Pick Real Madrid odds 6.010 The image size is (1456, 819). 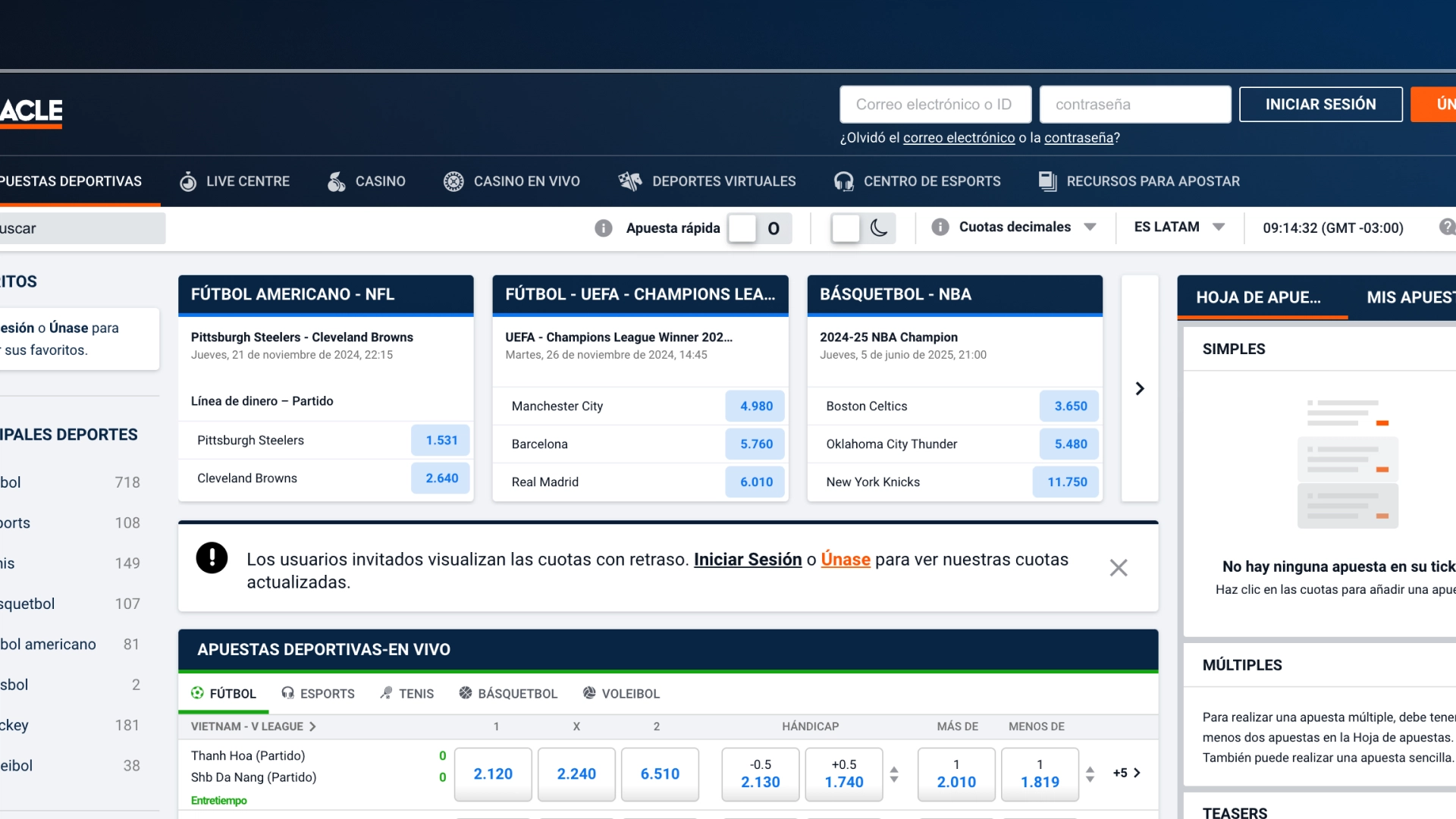(x=756, y=482)
